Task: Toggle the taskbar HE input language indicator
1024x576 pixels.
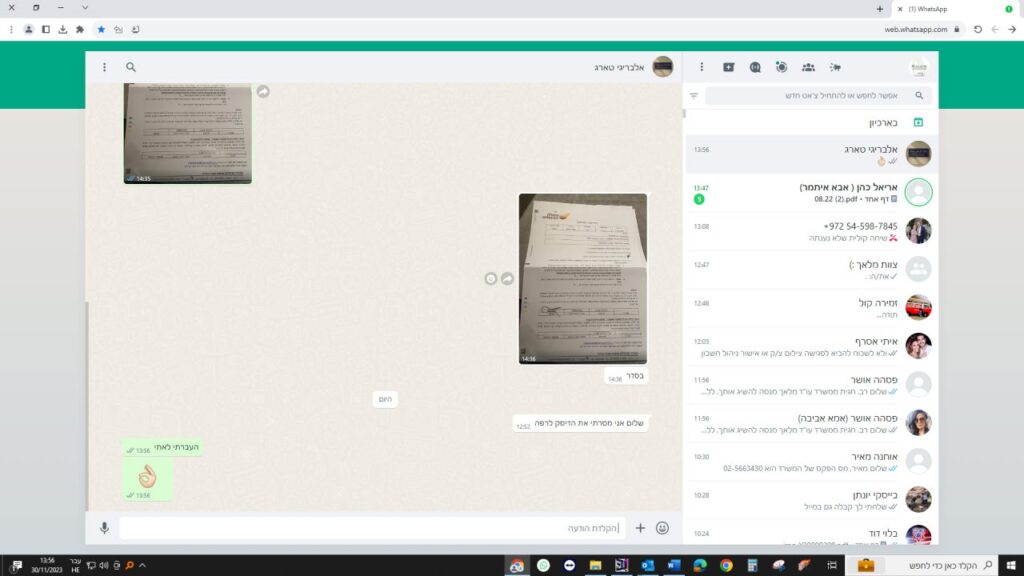Action: [75, 566]
